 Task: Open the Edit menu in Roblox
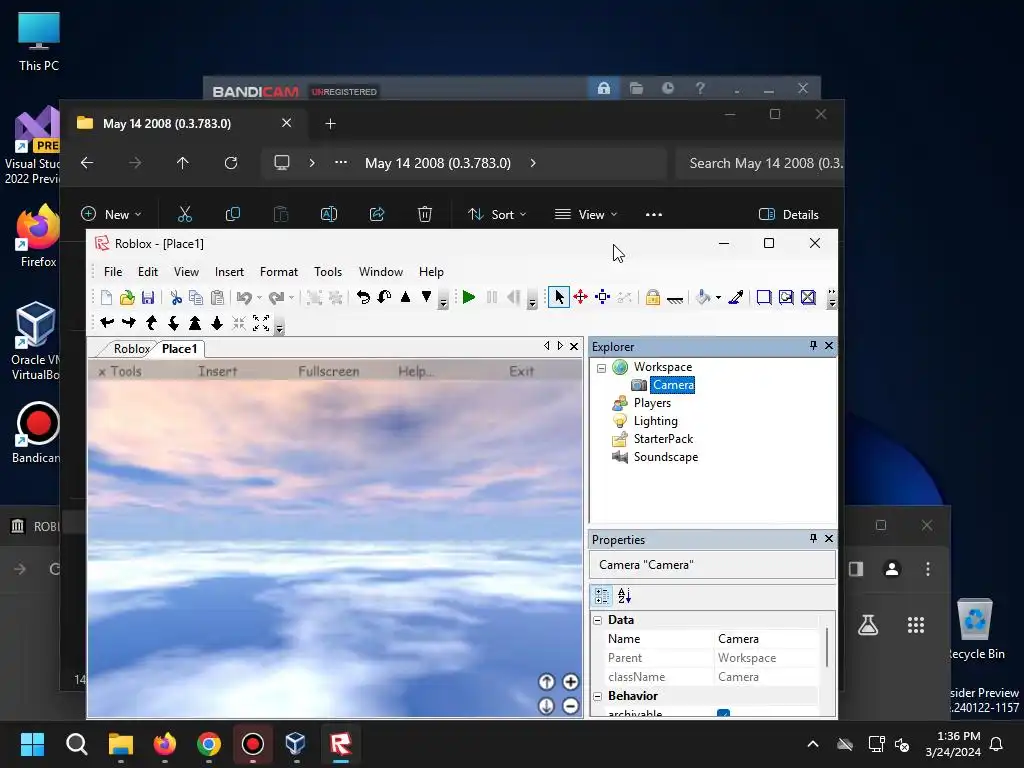click(x=148, y=272)
